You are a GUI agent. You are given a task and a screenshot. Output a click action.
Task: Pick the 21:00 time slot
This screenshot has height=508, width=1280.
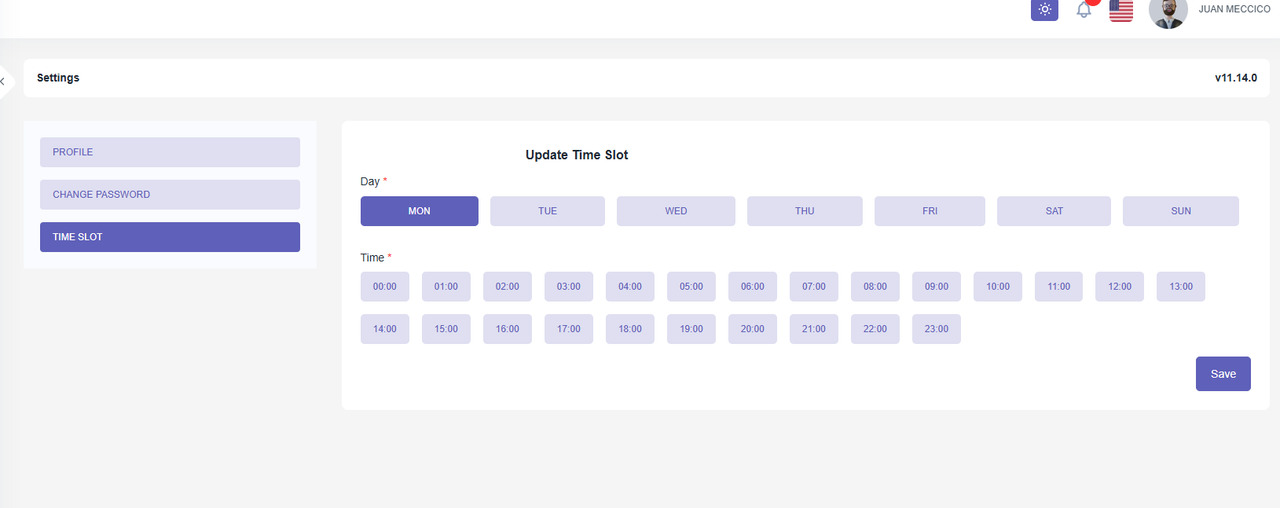(x=814, y=329)
